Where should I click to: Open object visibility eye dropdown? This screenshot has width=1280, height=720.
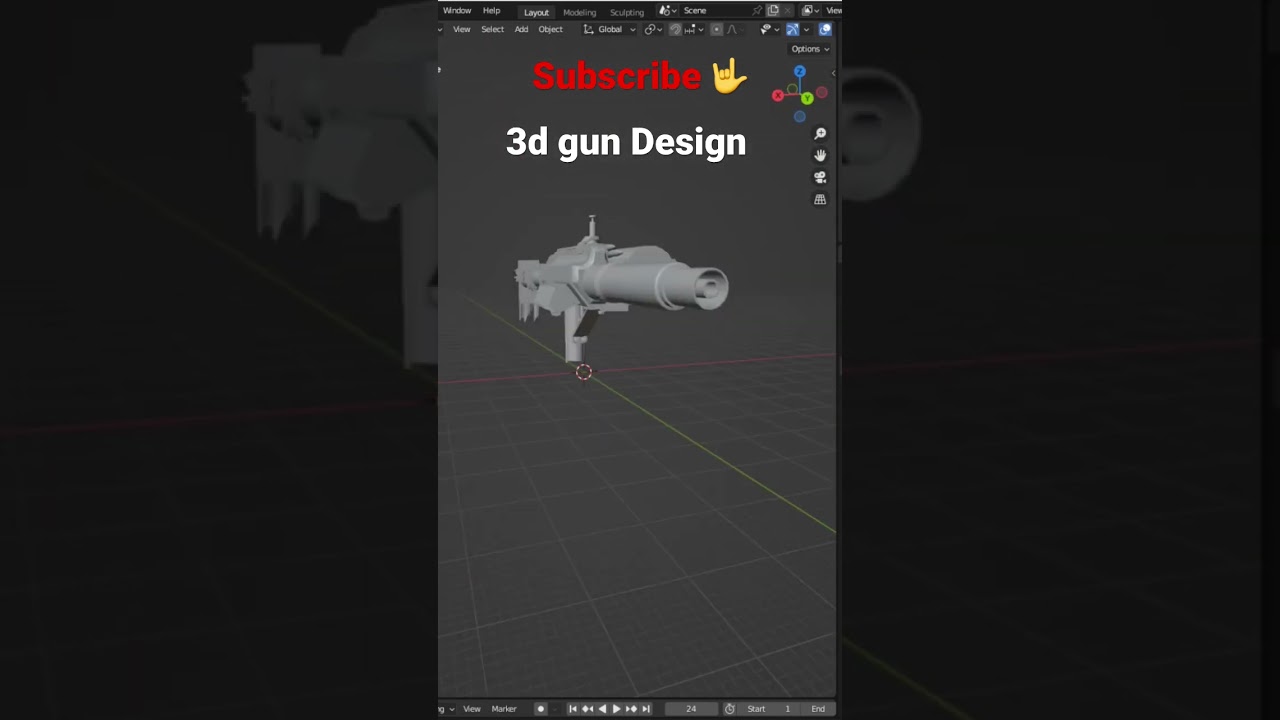coord(769,29)
